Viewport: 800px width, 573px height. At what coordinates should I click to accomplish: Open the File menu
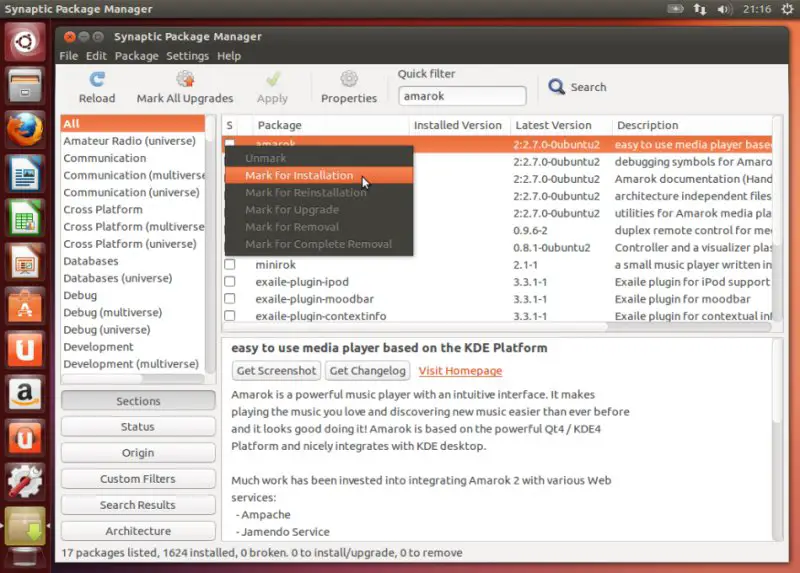click(68, 56)
